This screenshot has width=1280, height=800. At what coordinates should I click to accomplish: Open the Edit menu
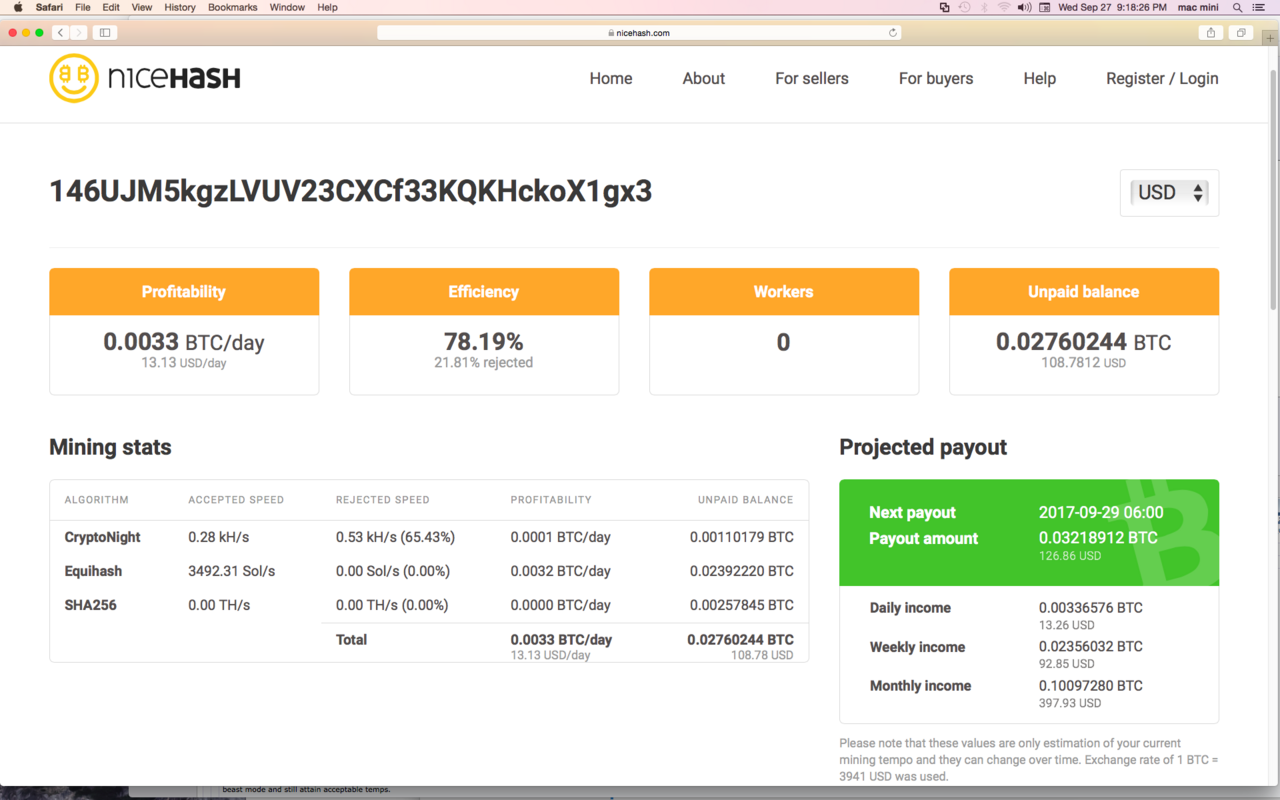pyautogui.click(x=111, y=7)
